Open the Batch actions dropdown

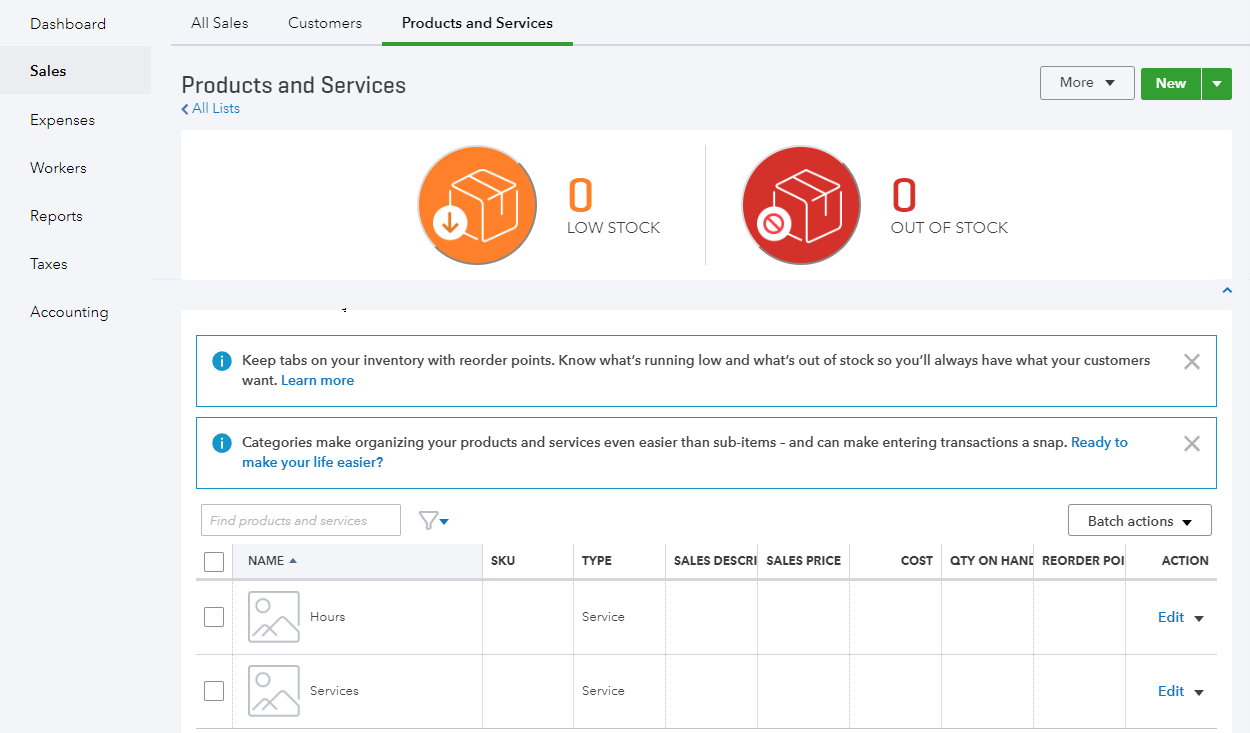1139,520
